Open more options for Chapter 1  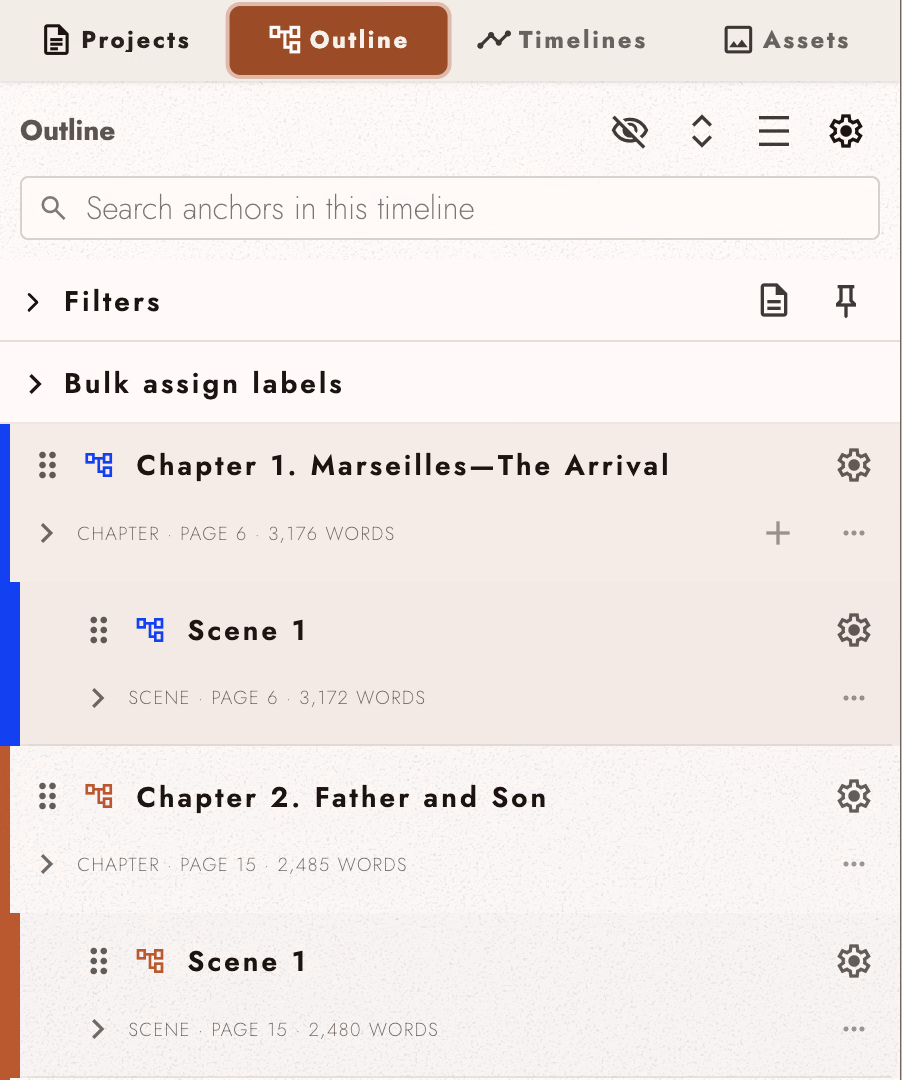(854, 533)
